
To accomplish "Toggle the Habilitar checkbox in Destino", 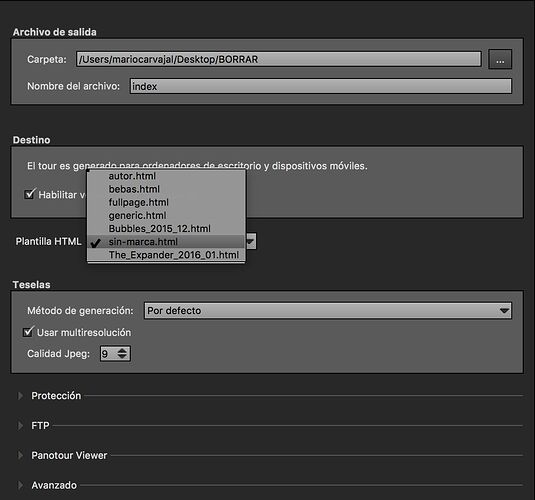I will [30, 194].
